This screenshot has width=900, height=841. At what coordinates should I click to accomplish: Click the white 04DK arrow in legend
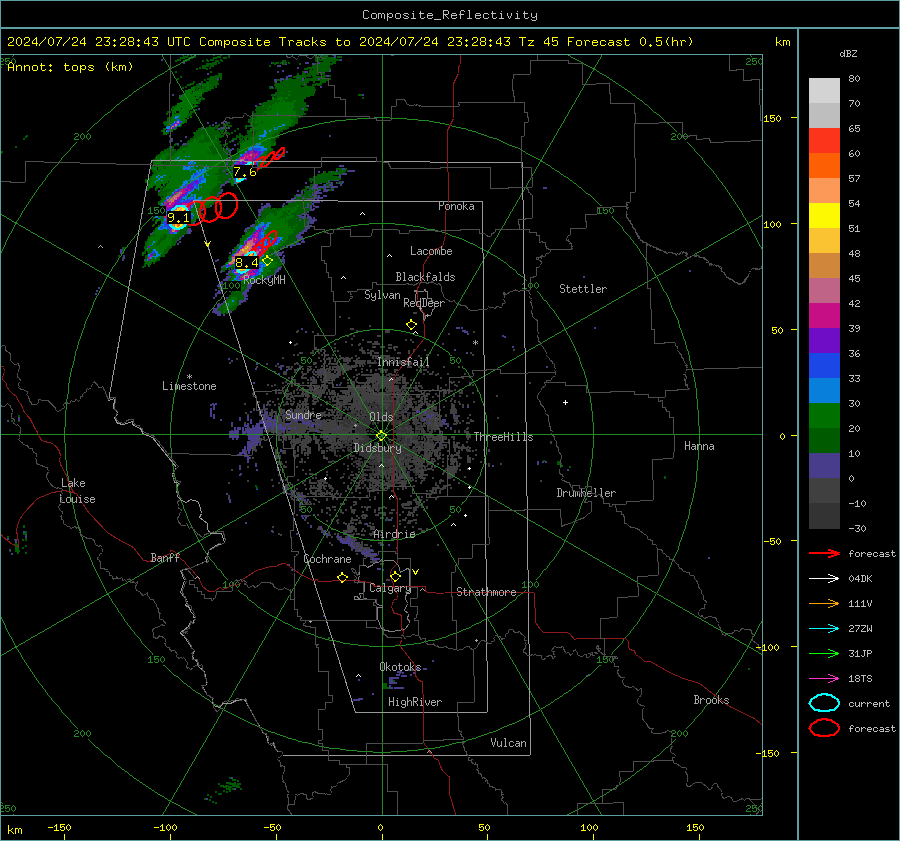824,578
